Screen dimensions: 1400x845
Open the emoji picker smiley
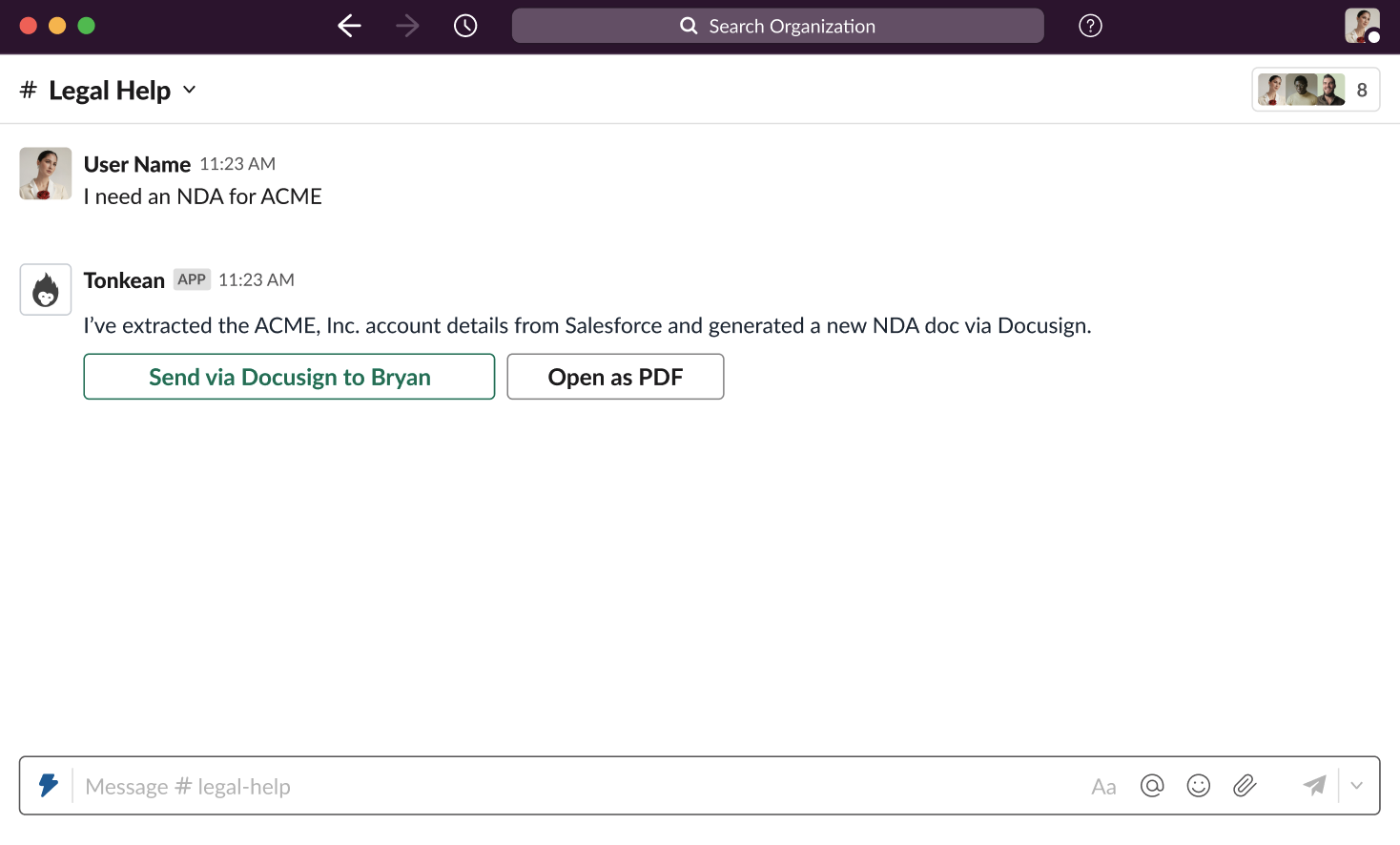tap(1199, 786)
